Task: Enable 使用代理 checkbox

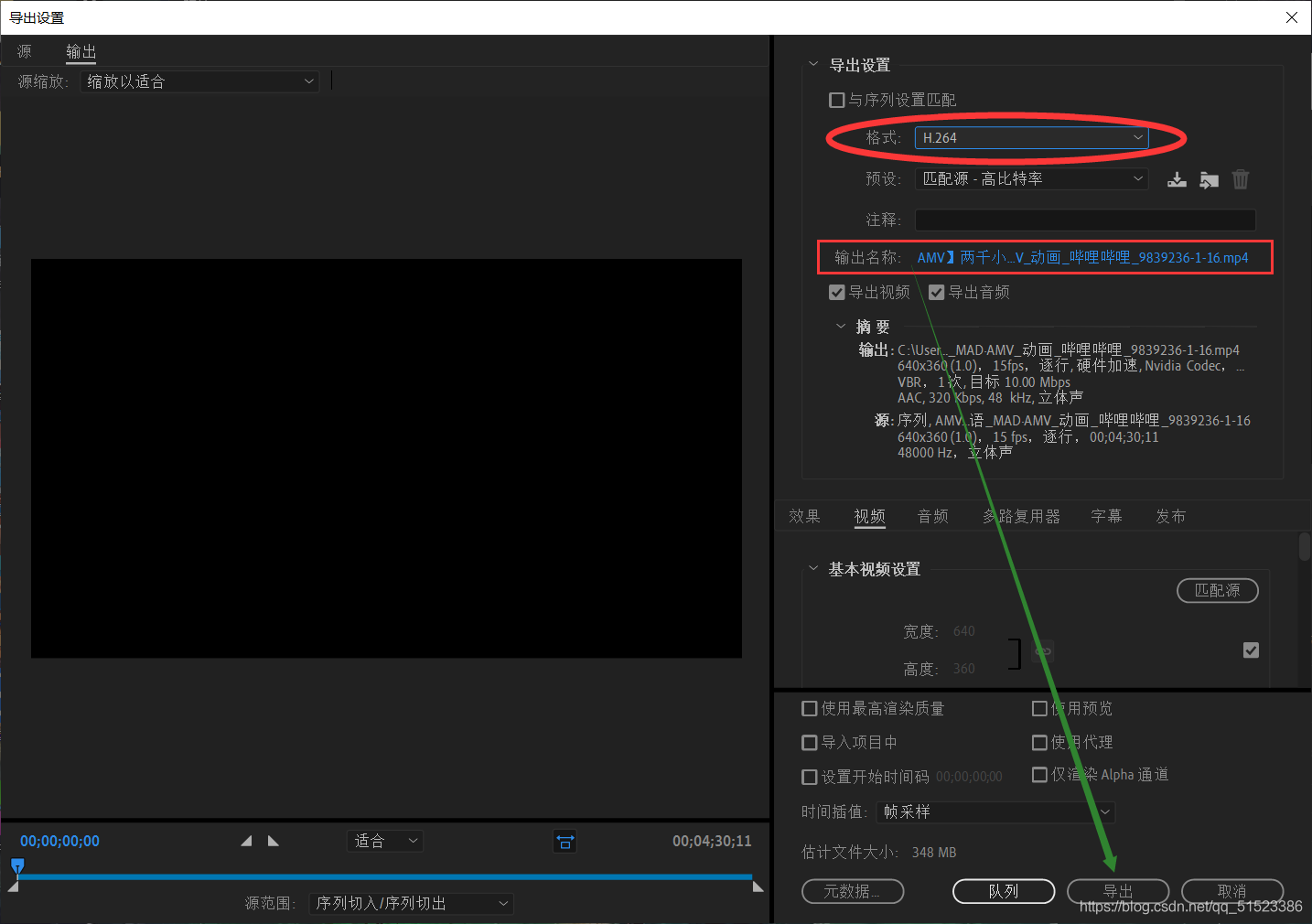Action: [1039, 742]
